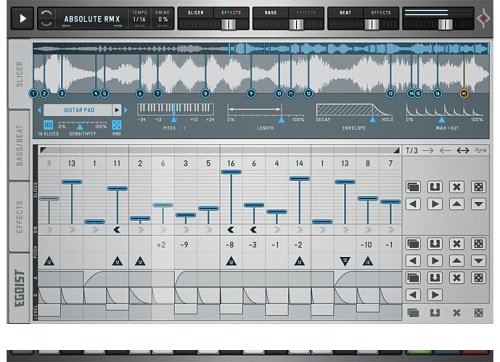Clear the slice sequence with the X icon
The image size is (500, 362).
pos(457,187)
